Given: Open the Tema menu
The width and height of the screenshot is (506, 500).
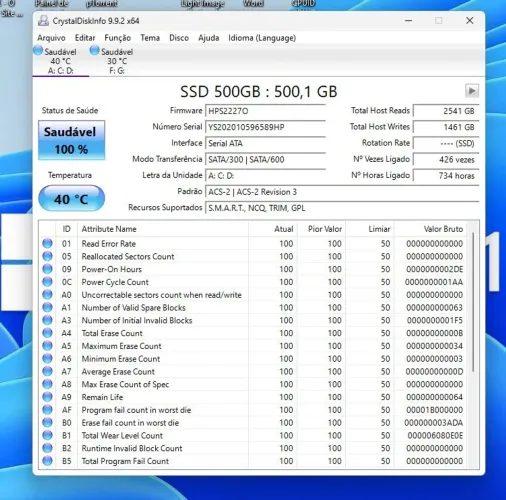Looking at the screenshot, I should click(150, 38).
